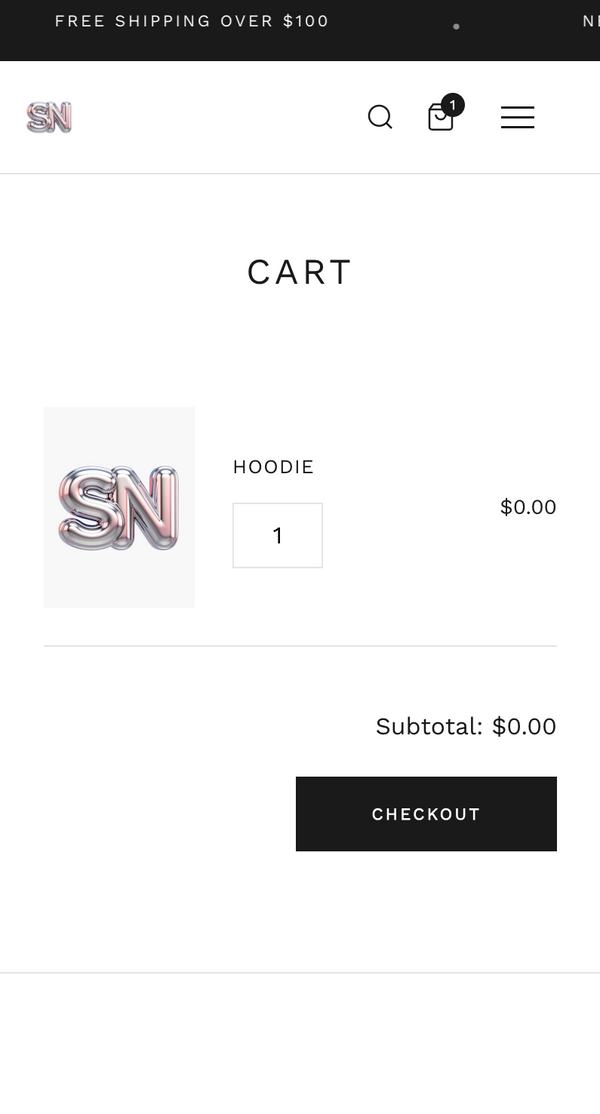This screenshot has width=600, height=1114.
Task: Open the SN hoodie product thumbnail
Action: coord(119,507)
